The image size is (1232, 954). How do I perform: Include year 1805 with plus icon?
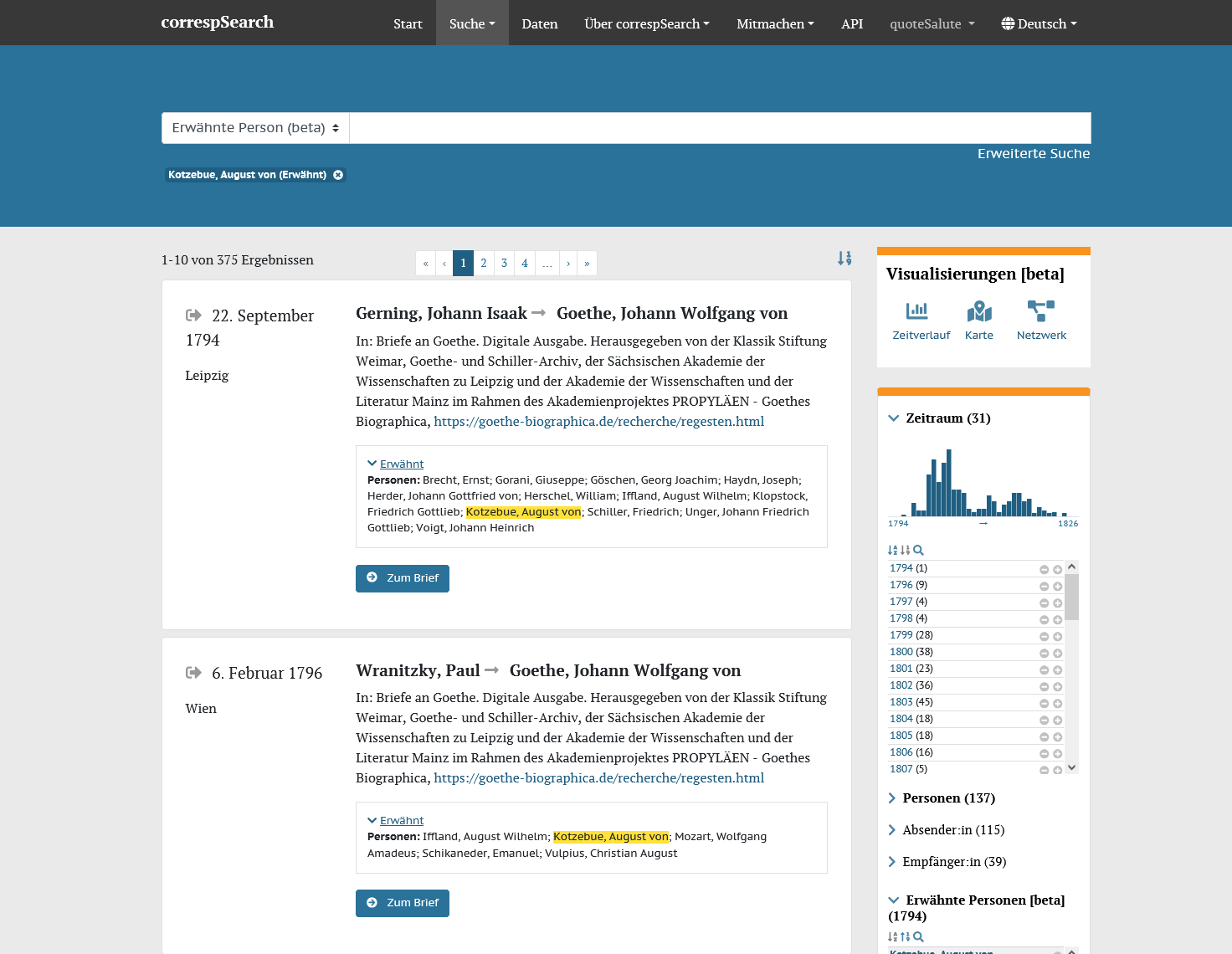point(1057,736)
